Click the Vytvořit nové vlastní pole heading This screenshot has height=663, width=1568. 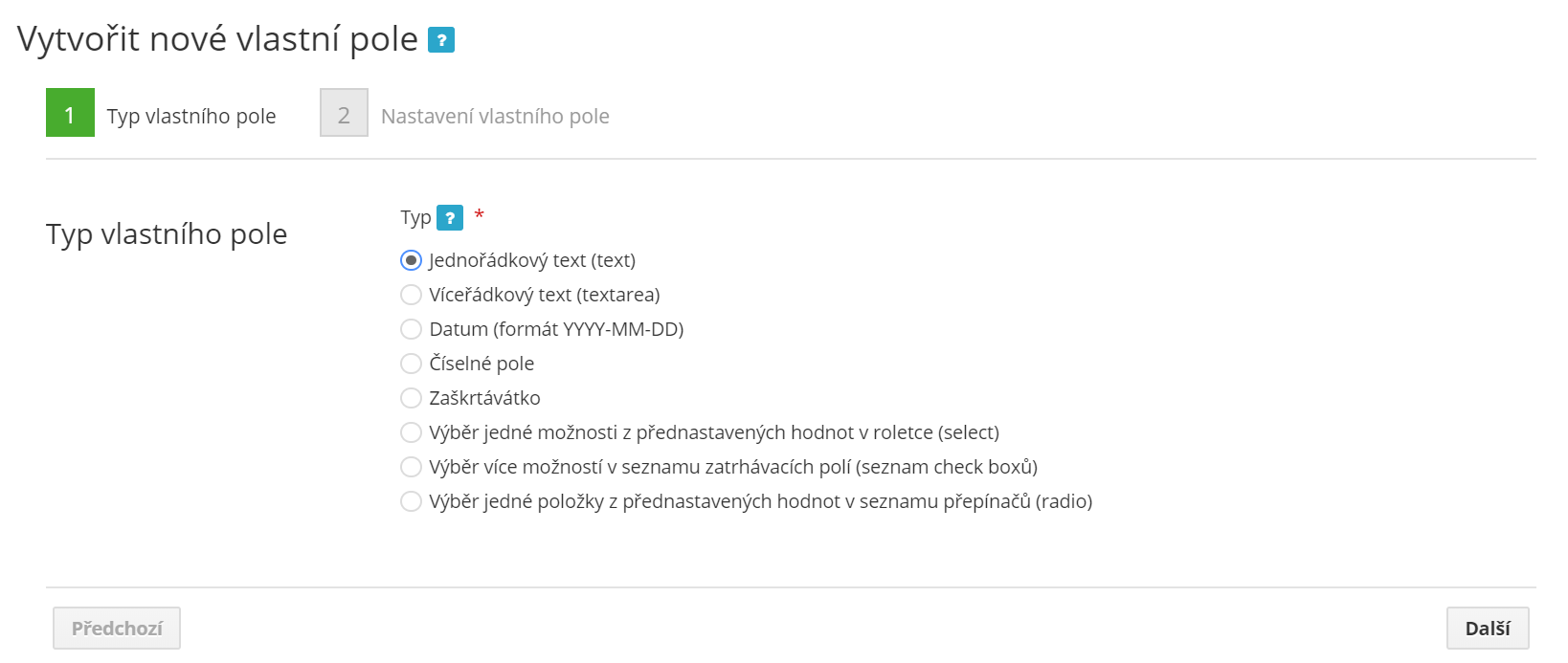(217, 39)
